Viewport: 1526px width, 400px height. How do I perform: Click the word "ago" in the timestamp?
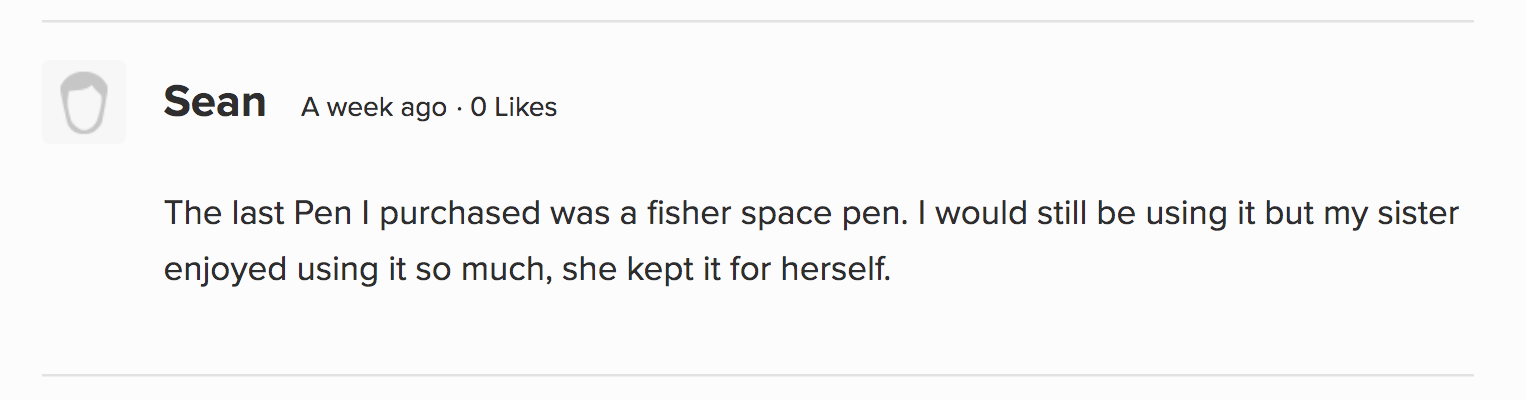pos(423,107)
